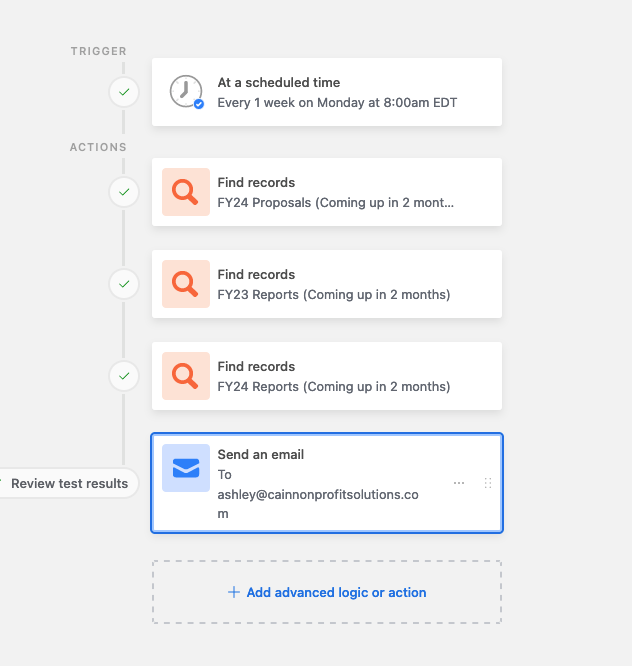Click the envelope icon on Send an email
This screenshot has width=632, height=666.
186,468
